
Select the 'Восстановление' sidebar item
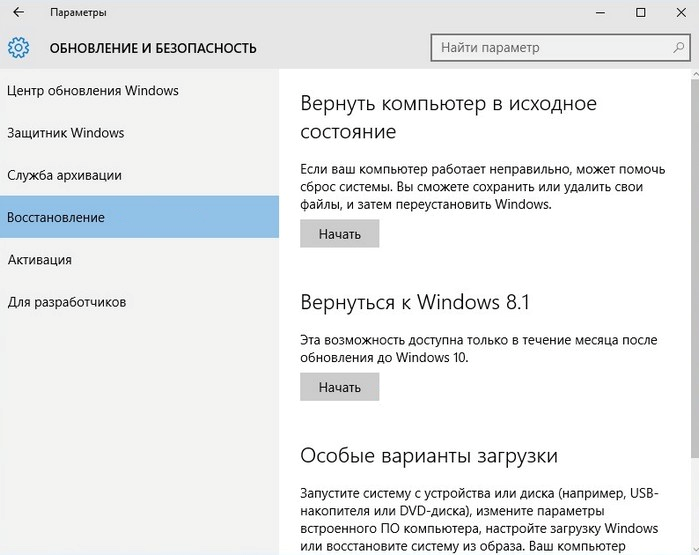(56, 217)
